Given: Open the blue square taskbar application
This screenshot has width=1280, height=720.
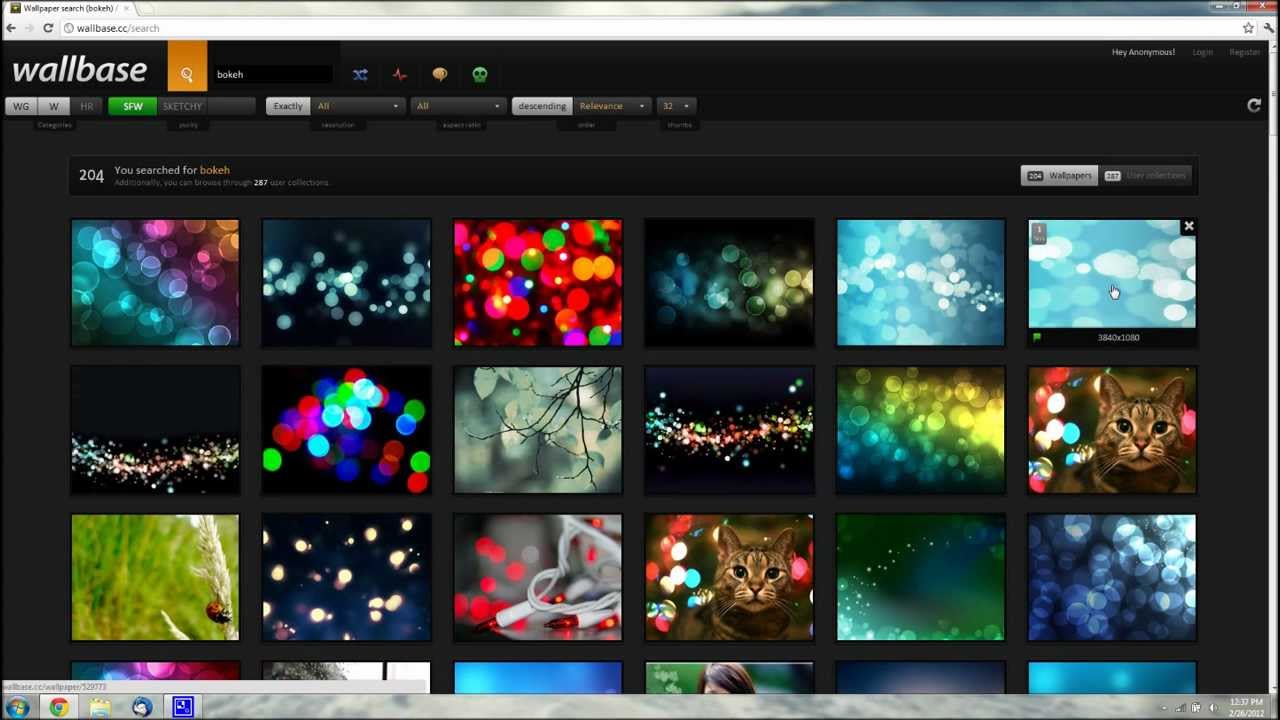Looking at the screenshot, I should [183, 707].
